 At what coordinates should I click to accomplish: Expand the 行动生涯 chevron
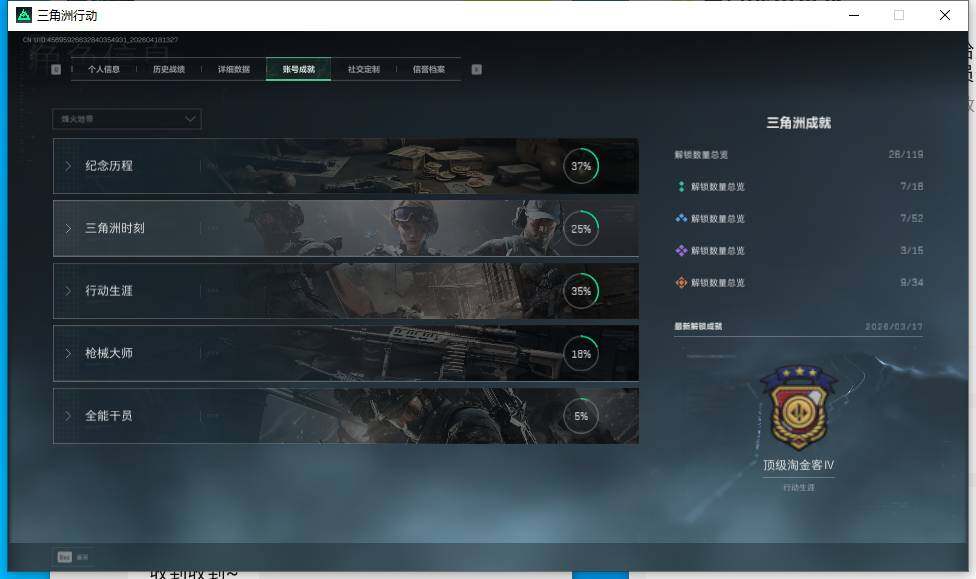[68, 291]
